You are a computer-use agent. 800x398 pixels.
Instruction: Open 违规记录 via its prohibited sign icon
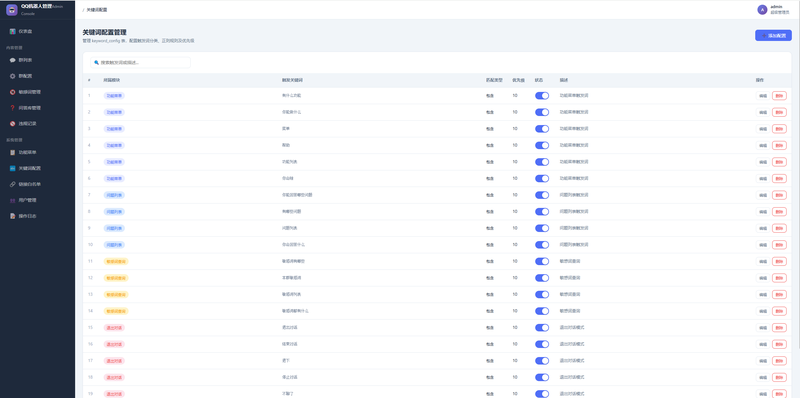coord(12,123)
